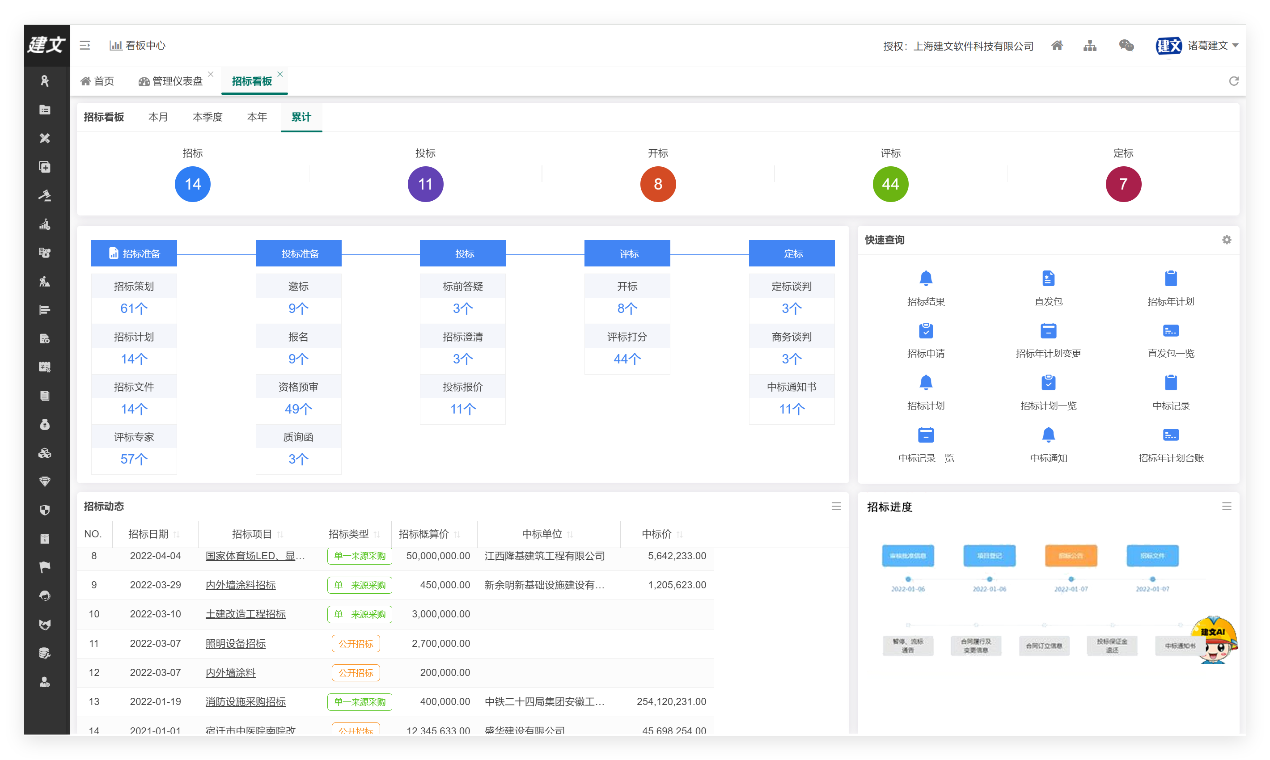Image resolution: width=1270 pixels, height=760 pixels.
Task: Expand the 招标动态 panel menu
Action: click(836, 507)
